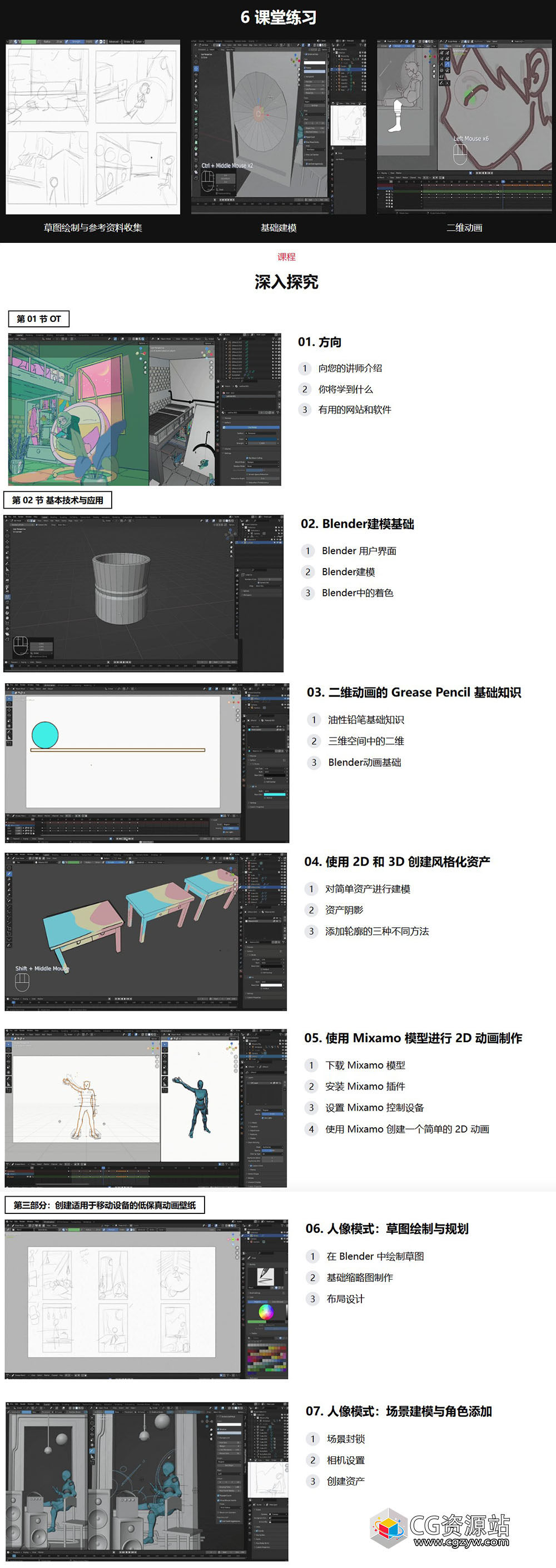Open the stylized tables screenshot thumbnail
Viewport: 556px width, 1568px height.
146,932
